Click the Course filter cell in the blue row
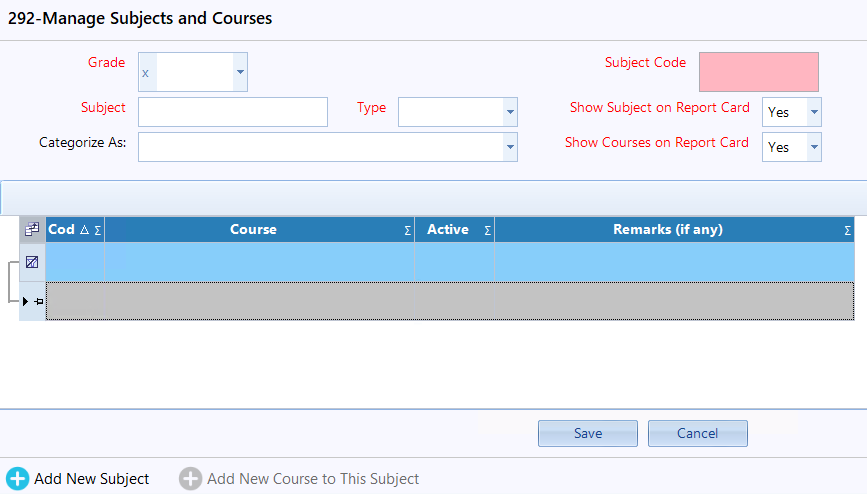Image resolution: width=867 pixels, height=495 pixels. [259, 262]
